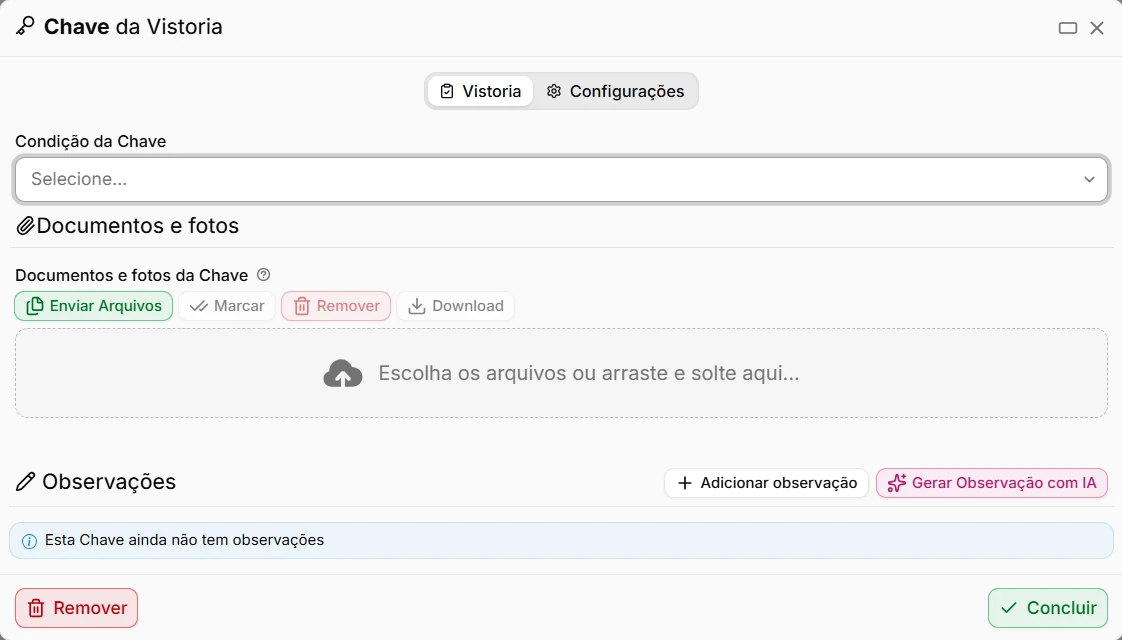Screen dimensions: 1122x640
Task: Click the 'Condição da Chave' label
Action: point(91,142)
